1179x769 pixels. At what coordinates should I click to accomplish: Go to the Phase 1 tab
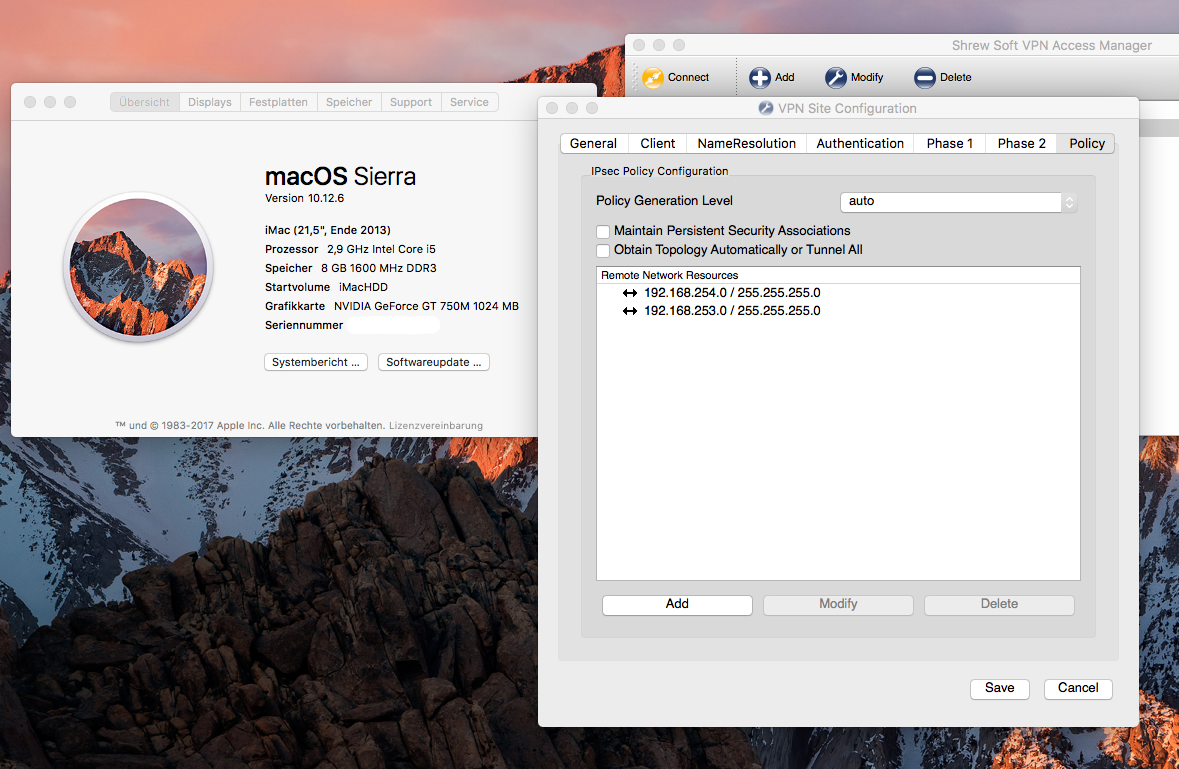pyautogui.click(x=950, y=144)
